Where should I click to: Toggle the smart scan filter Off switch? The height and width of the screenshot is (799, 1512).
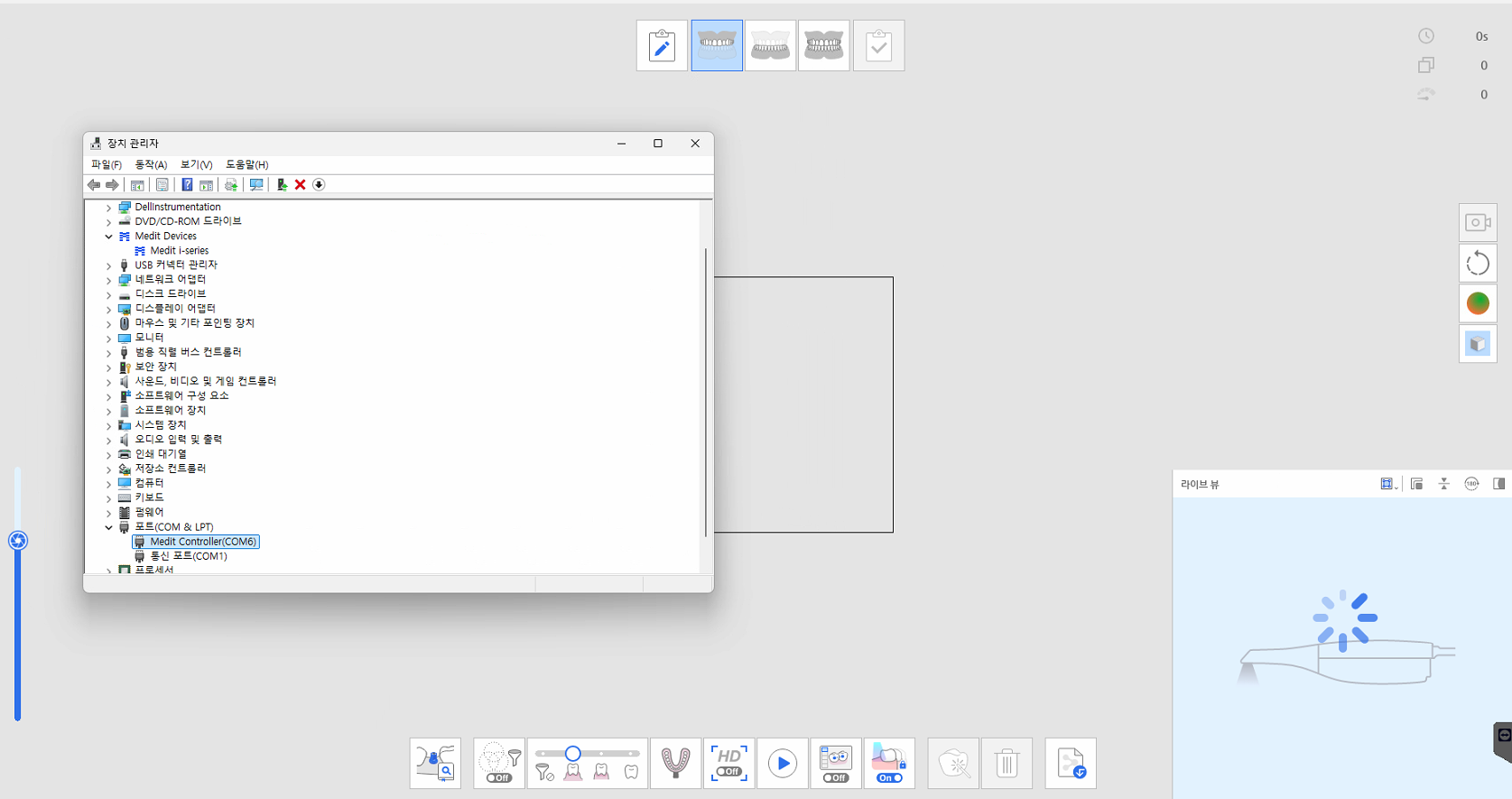[498, 776]
